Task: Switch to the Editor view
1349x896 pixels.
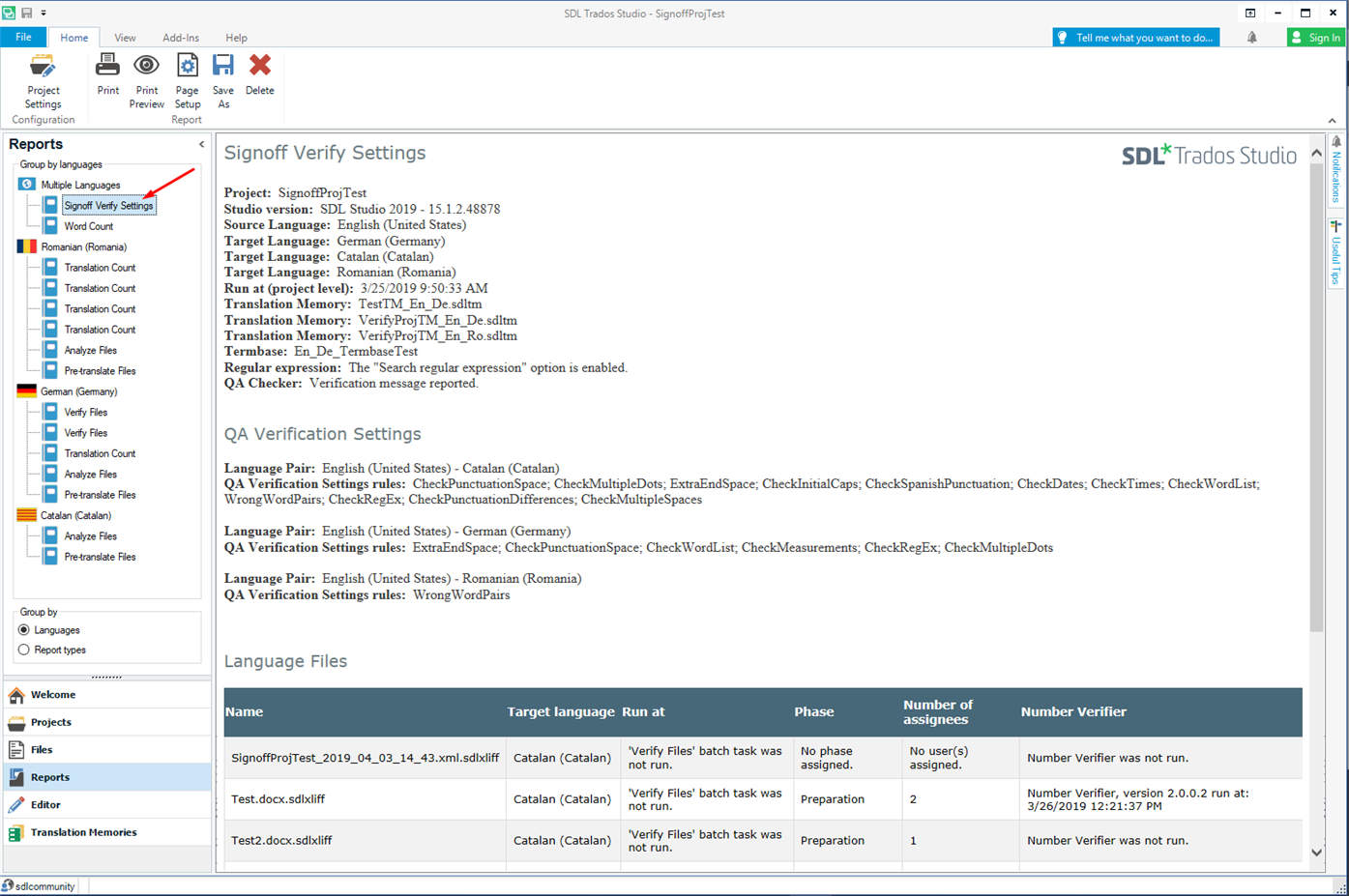Action: 107,804
